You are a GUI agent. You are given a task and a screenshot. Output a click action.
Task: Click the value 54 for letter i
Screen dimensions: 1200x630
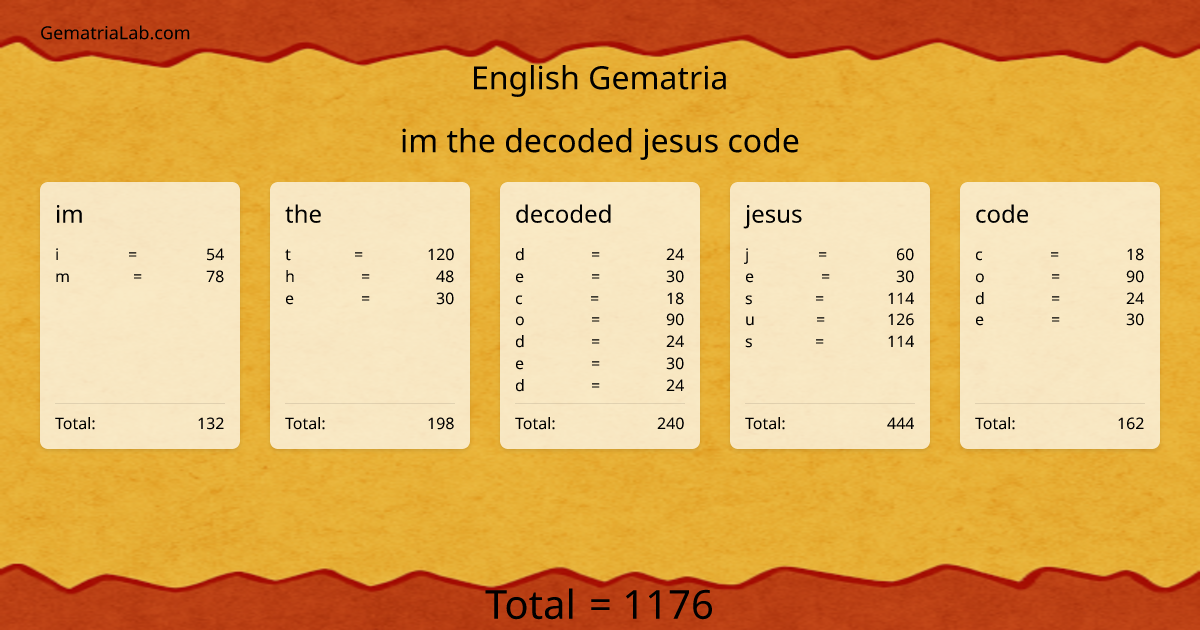coord(215,254)
